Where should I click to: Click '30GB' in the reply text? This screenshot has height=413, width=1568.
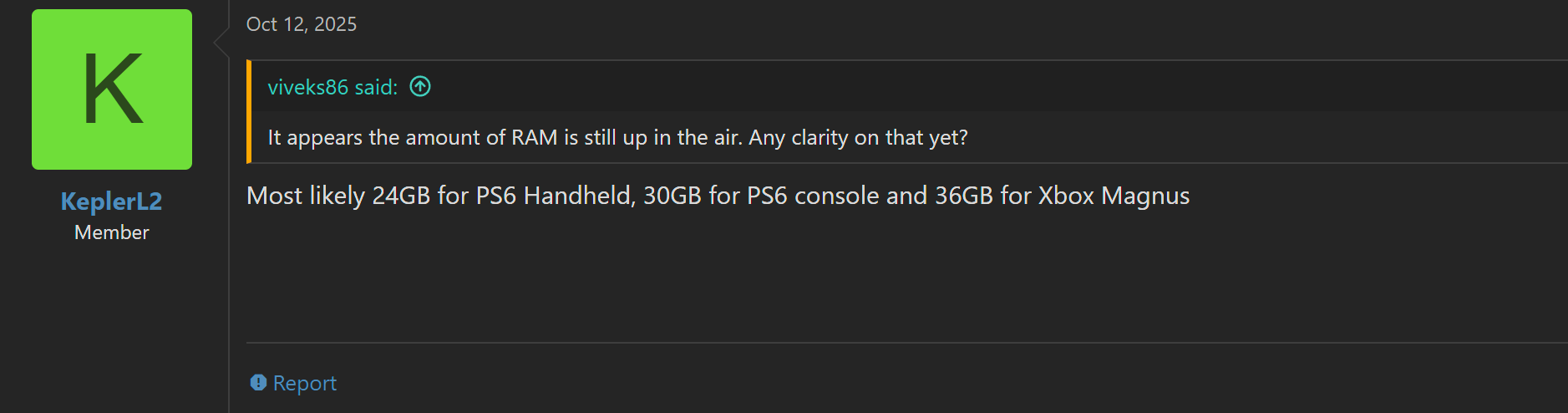point(672,196)
